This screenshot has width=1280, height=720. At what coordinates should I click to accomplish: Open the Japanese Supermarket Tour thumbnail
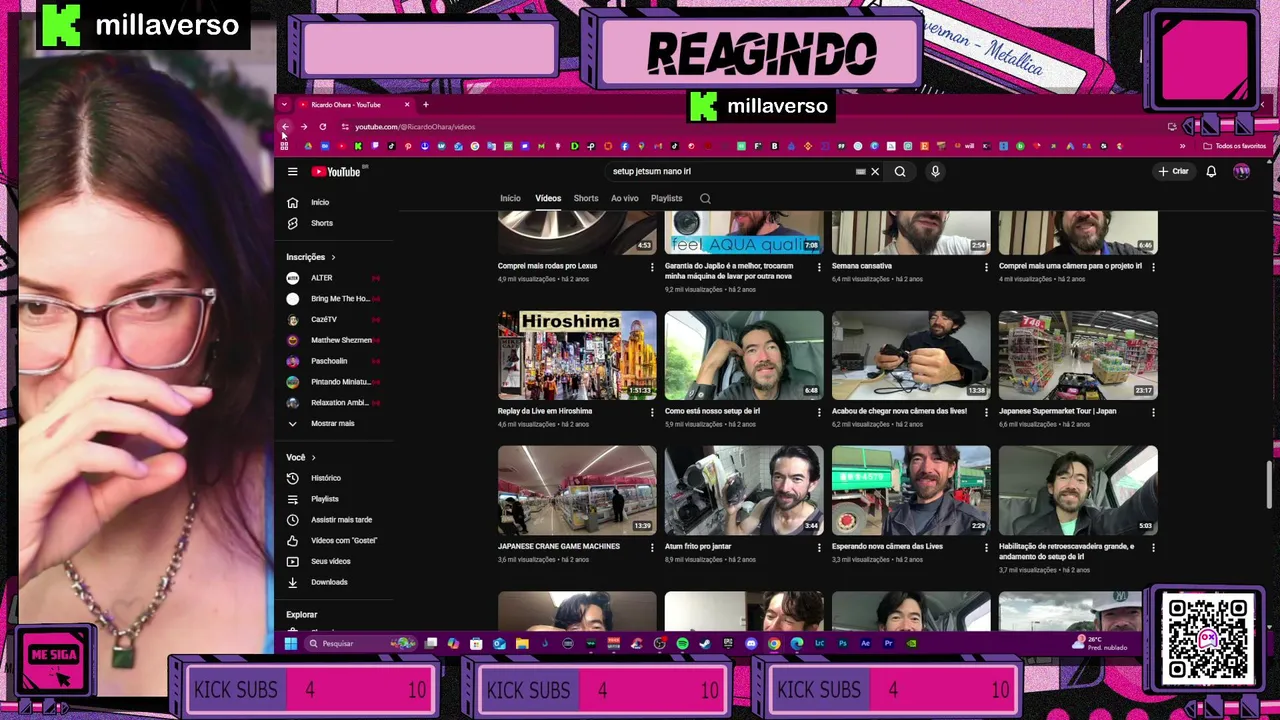pos(1078,355)
